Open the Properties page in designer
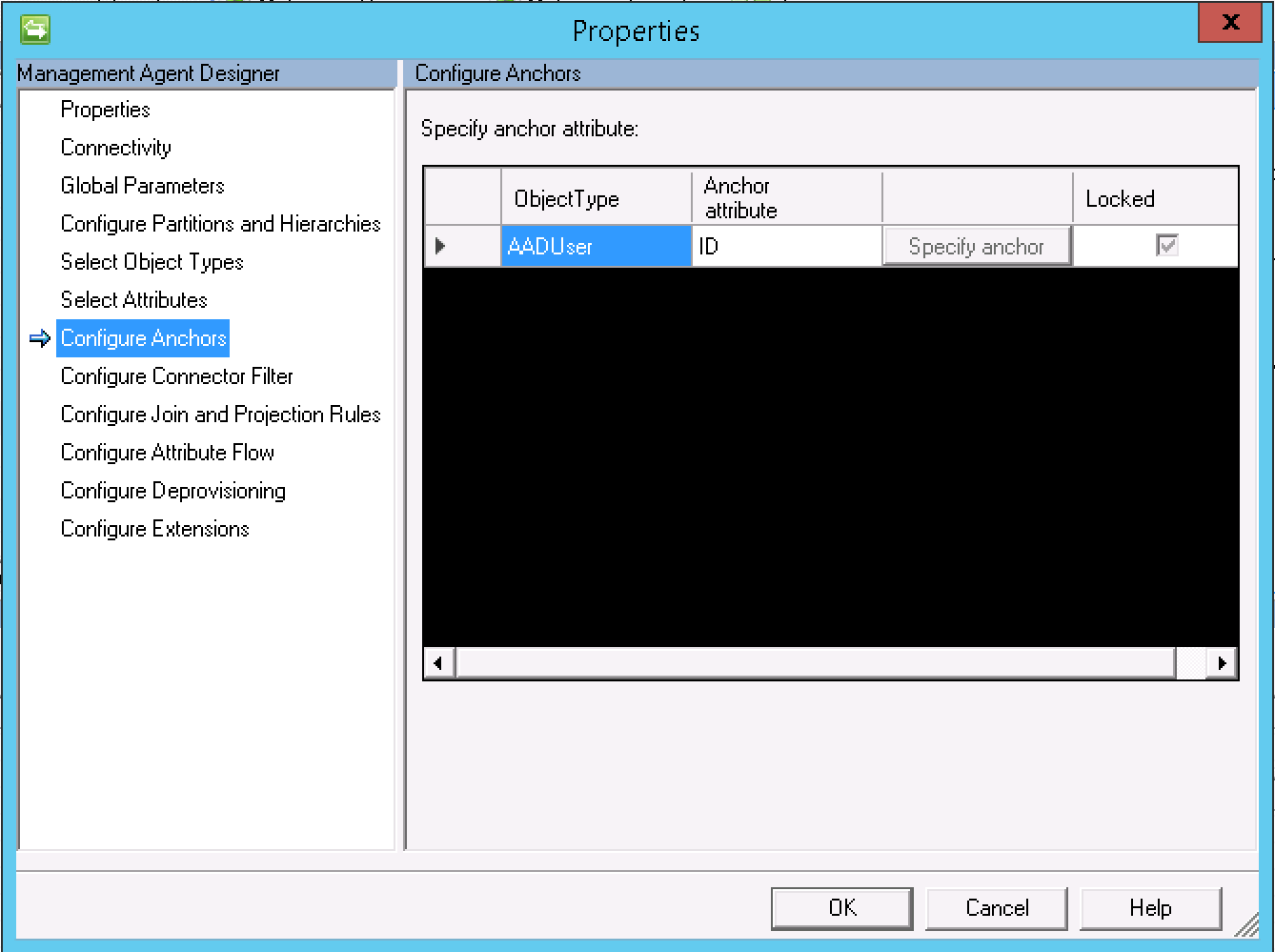 tap(105, 110)
